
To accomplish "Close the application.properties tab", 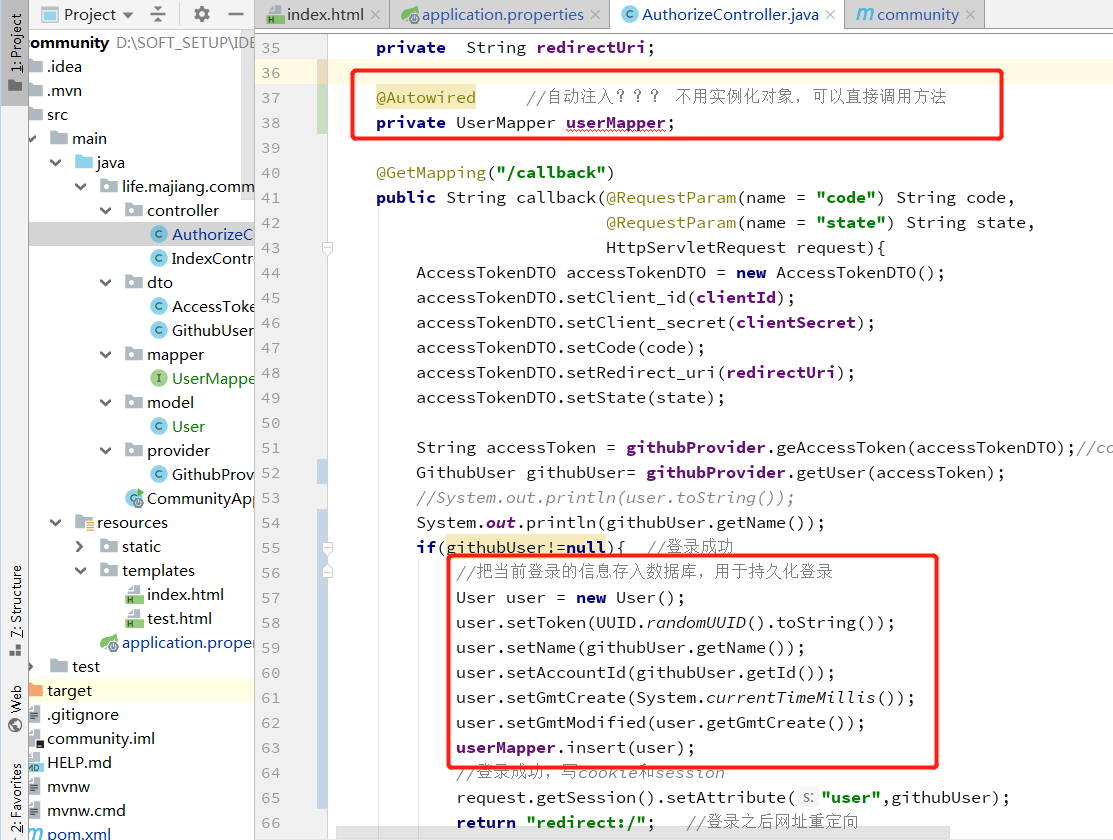I will click(x=596, y=15).
